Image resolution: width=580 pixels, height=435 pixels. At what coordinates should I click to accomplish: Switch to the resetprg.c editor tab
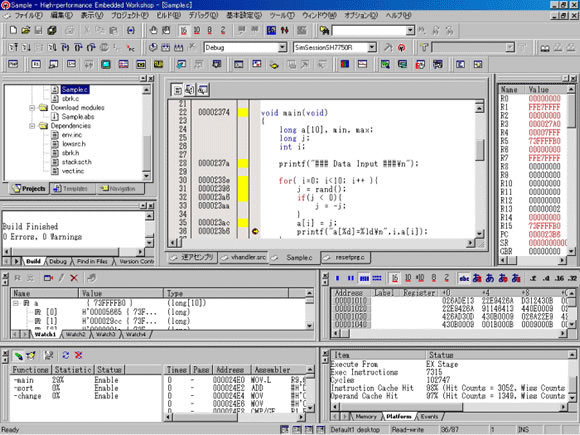click(345, 257)
